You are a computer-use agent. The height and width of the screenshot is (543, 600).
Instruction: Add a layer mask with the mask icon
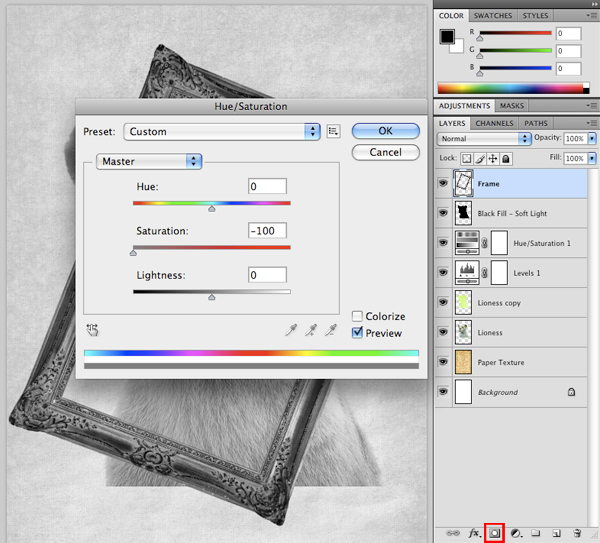[494, 533]
